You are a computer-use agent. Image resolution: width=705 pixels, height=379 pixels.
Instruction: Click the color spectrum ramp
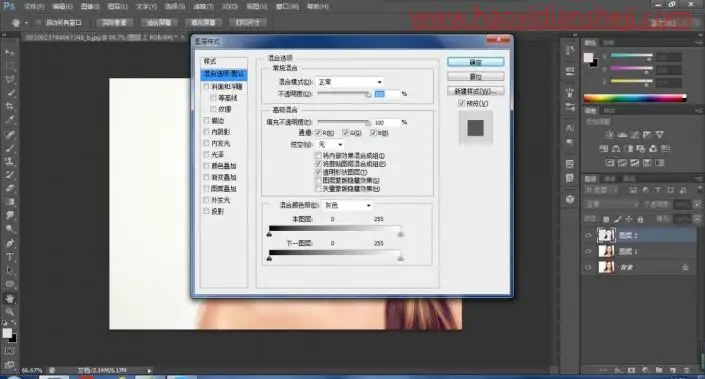635,98
